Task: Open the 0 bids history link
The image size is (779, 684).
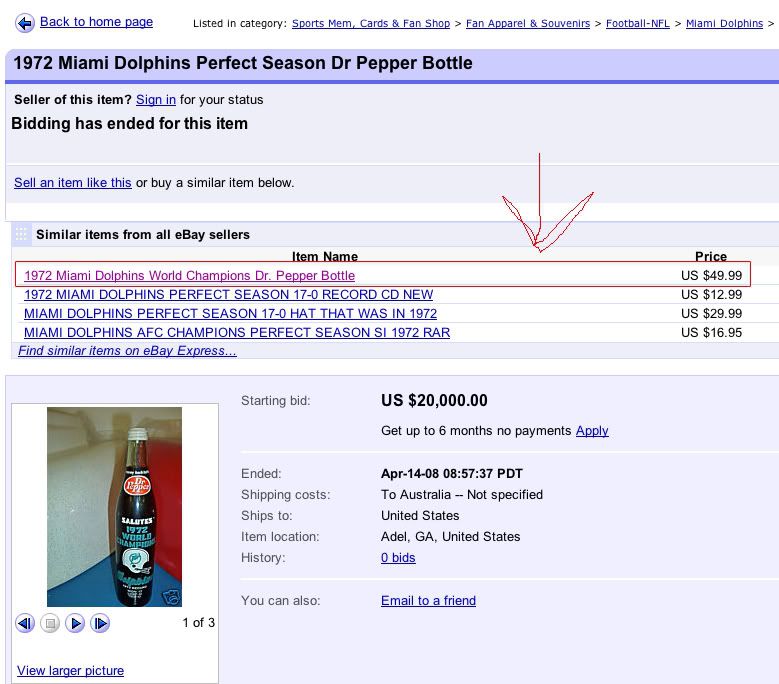Action: (398, 558)
